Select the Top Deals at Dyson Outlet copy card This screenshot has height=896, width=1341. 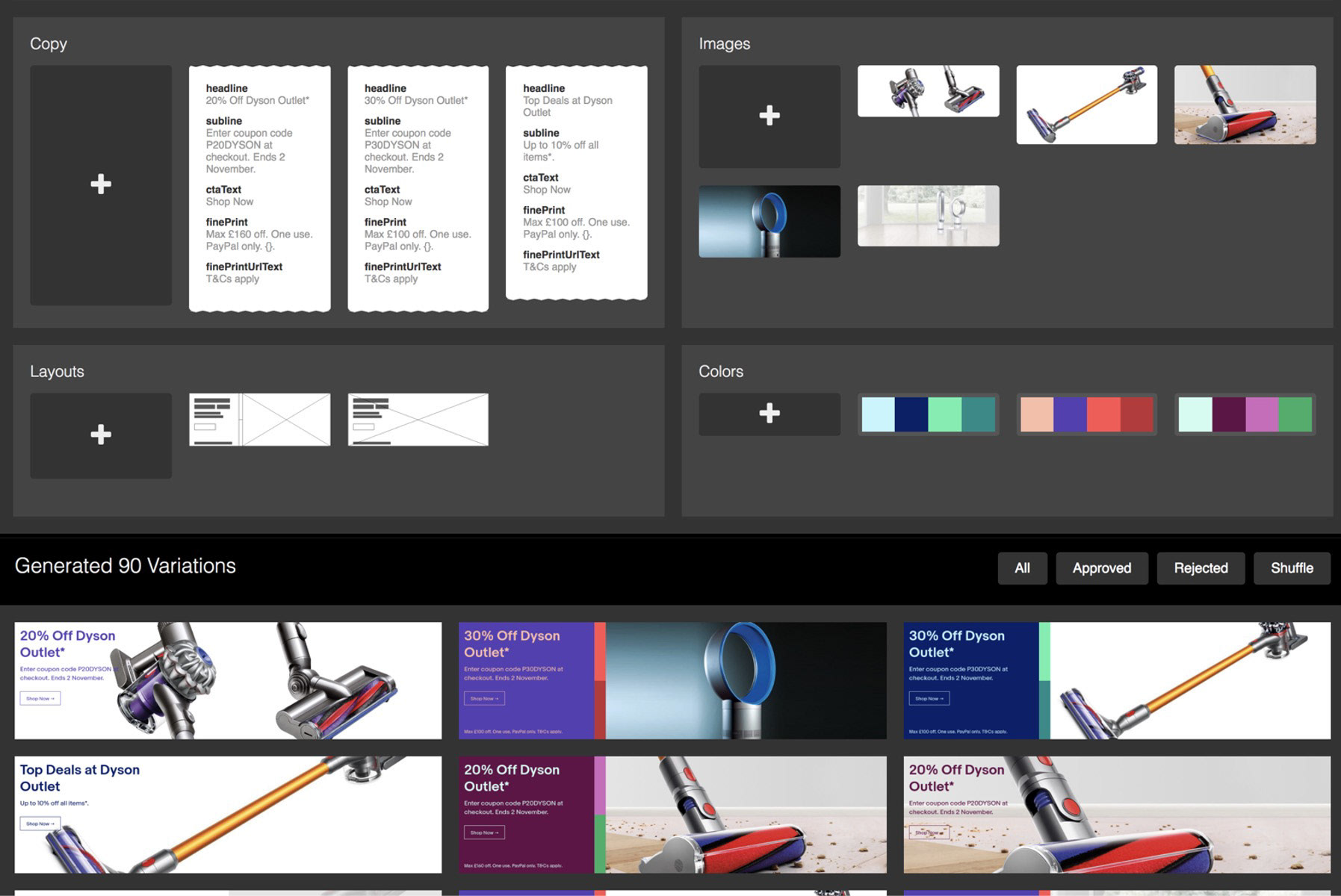tap(577, 183)
